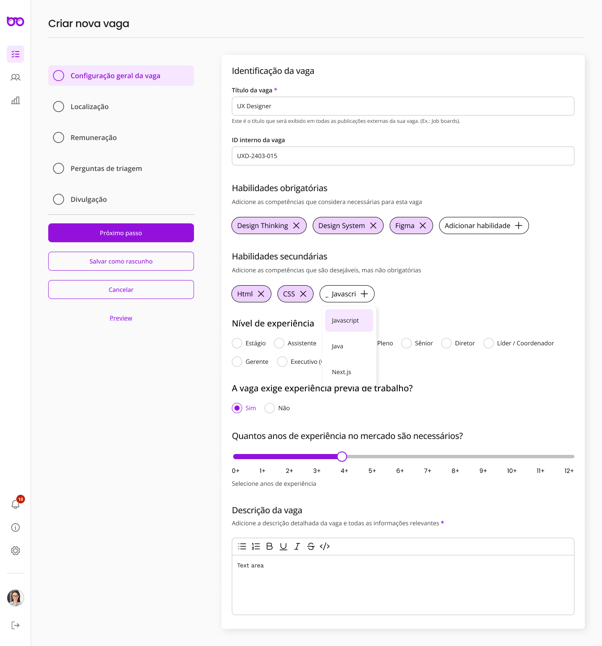This screenshot has width=602, height=646.
Task: Insert code block in description editor
Action: [325, 546]
